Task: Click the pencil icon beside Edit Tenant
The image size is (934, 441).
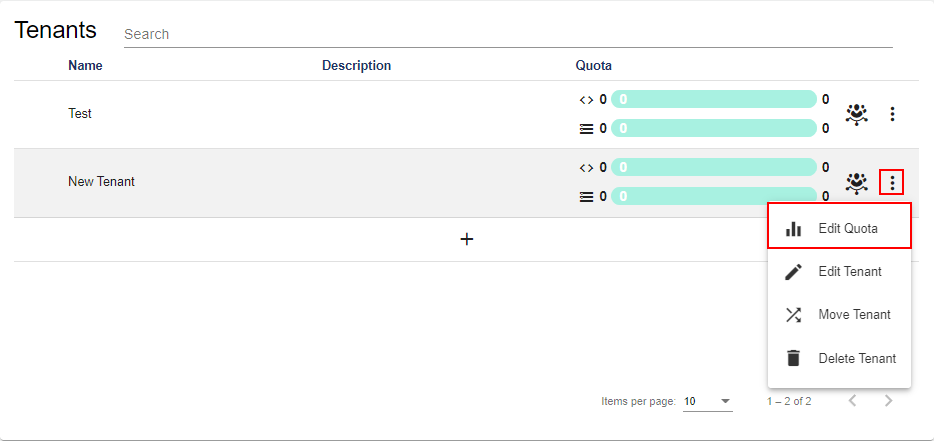Action: (793, 272)
